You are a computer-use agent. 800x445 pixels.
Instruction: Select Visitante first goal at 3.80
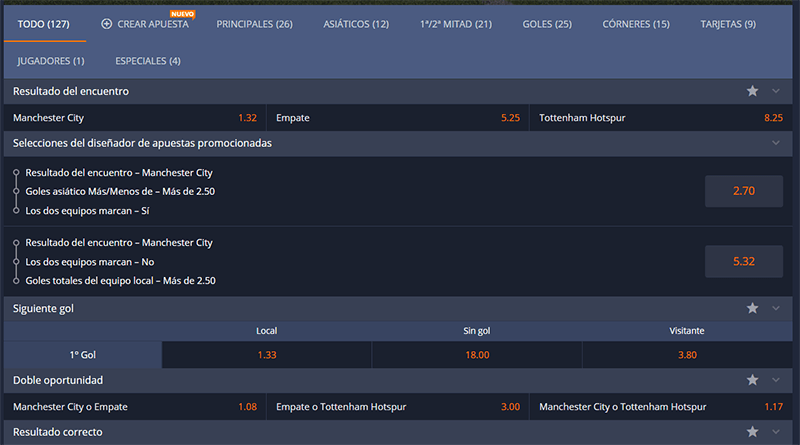pyautogui.click(x=687, y=355)
